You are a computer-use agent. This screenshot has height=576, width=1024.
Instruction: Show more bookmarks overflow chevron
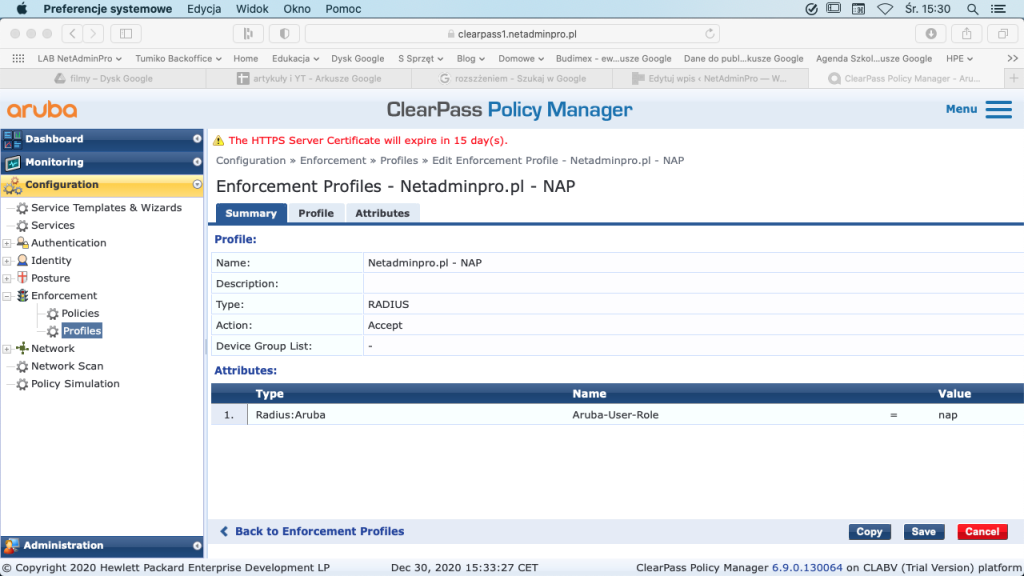coord(1012,58)
